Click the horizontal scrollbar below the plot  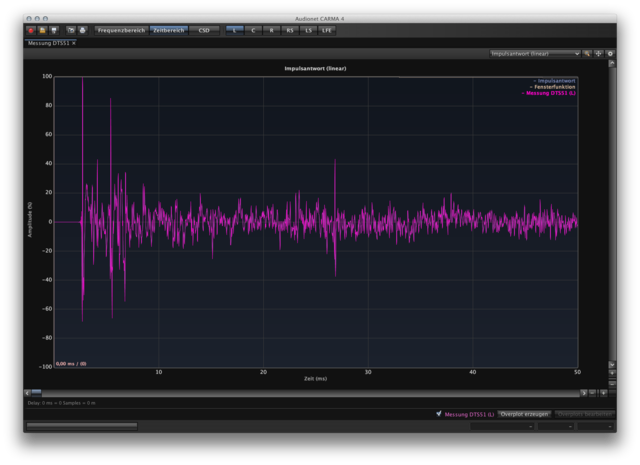coord(300,393)
